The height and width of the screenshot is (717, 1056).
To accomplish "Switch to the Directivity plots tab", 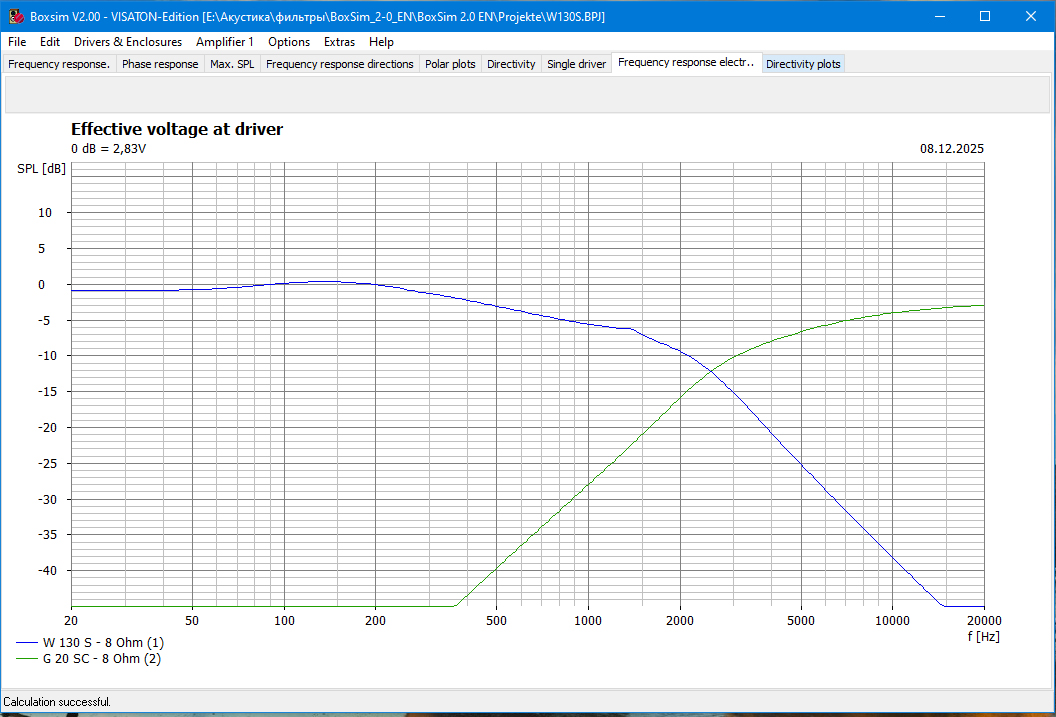I will coord(803,64).
